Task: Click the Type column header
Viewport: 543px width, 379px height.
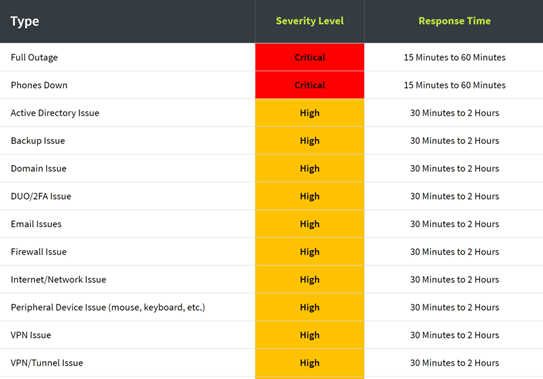Action: tap(25, 21)
